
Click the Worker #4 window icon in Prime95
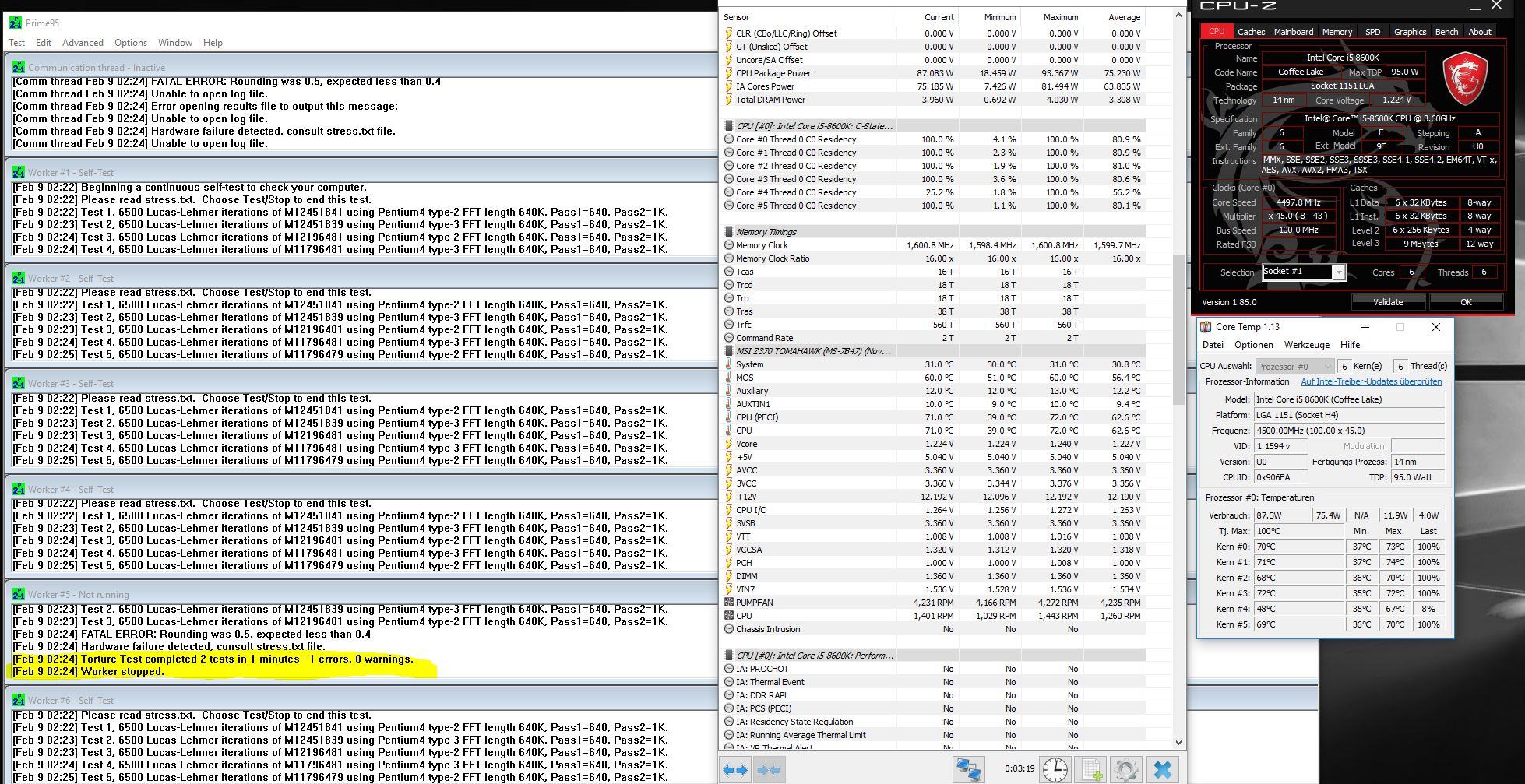(x=19, y=489)
